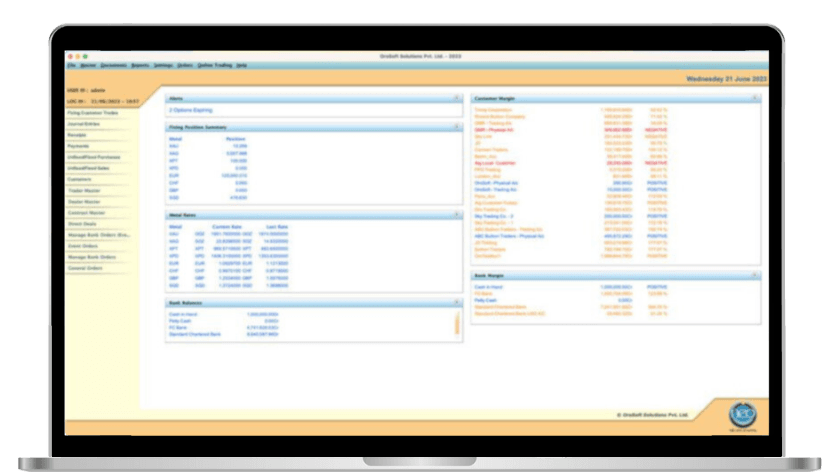Open the File menu
The image size is (840, 472).
71,65
